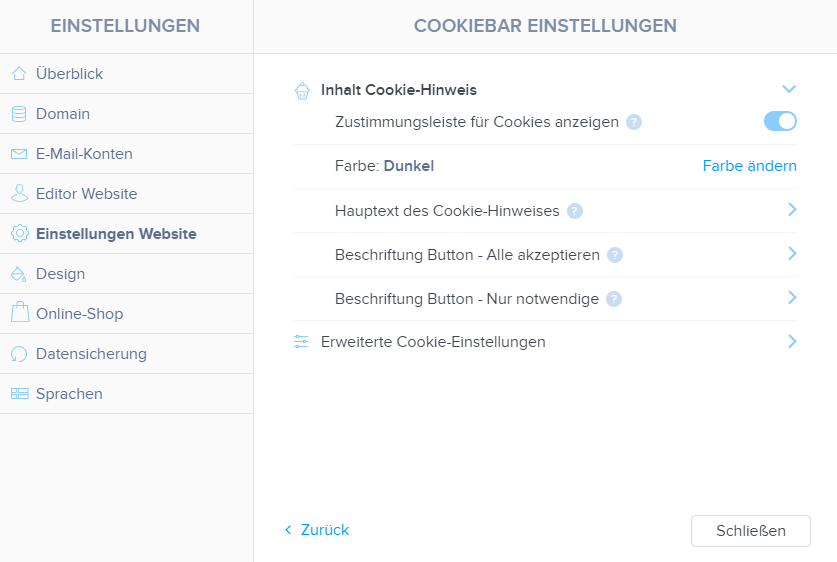Click help icon next to Hauptext des Cookie-Hinweises

tap(575, 211)
